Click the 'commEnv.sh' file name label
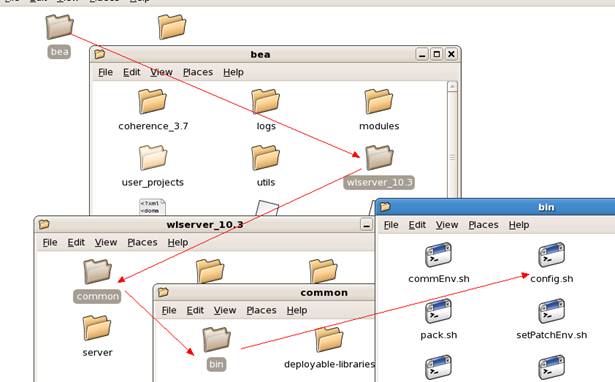This screenshot has width=615, height=382. coord(439,279)
